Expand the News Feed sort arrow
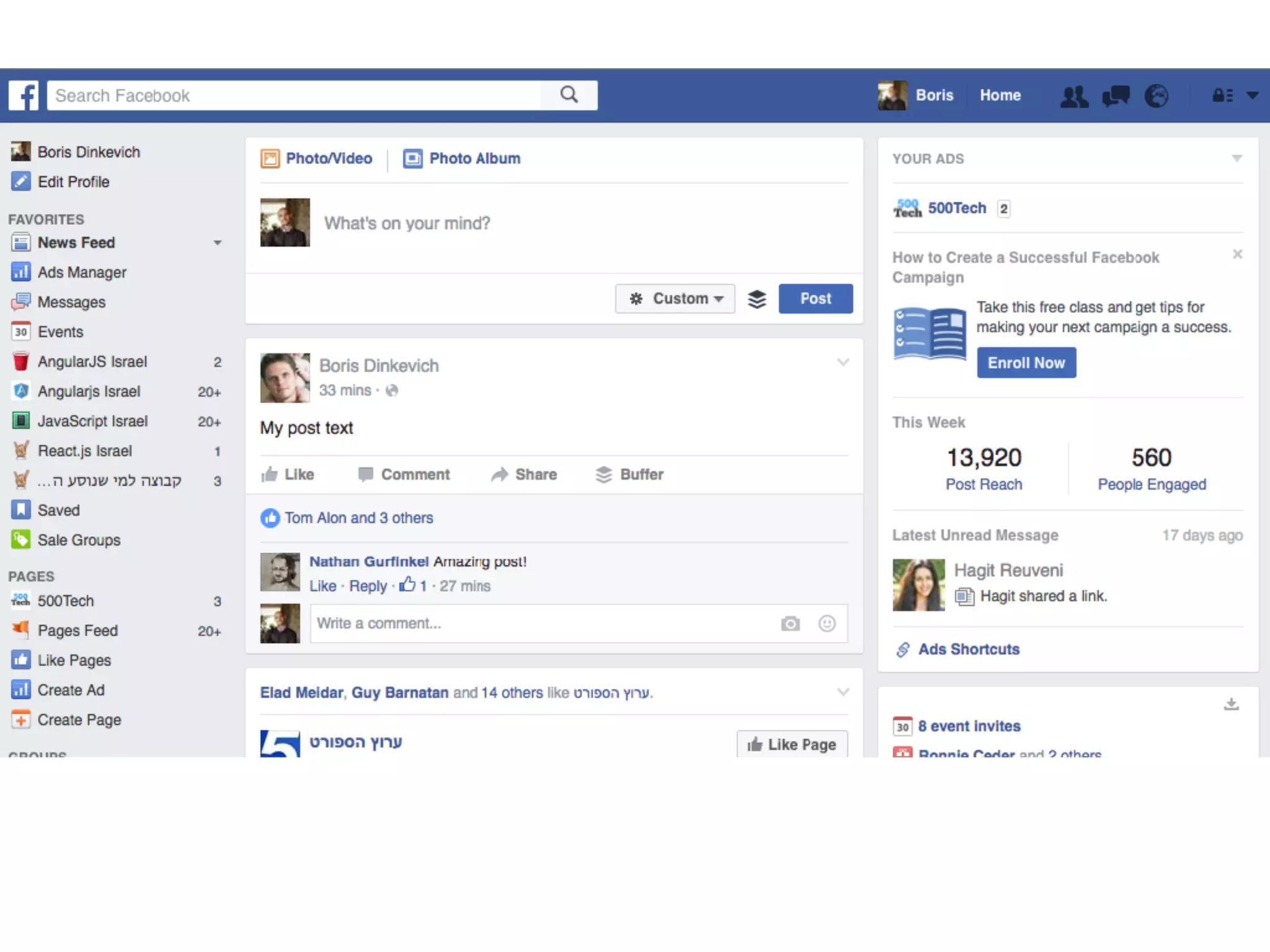Viewport: 1270px width, 952px height. click(218, 242)
